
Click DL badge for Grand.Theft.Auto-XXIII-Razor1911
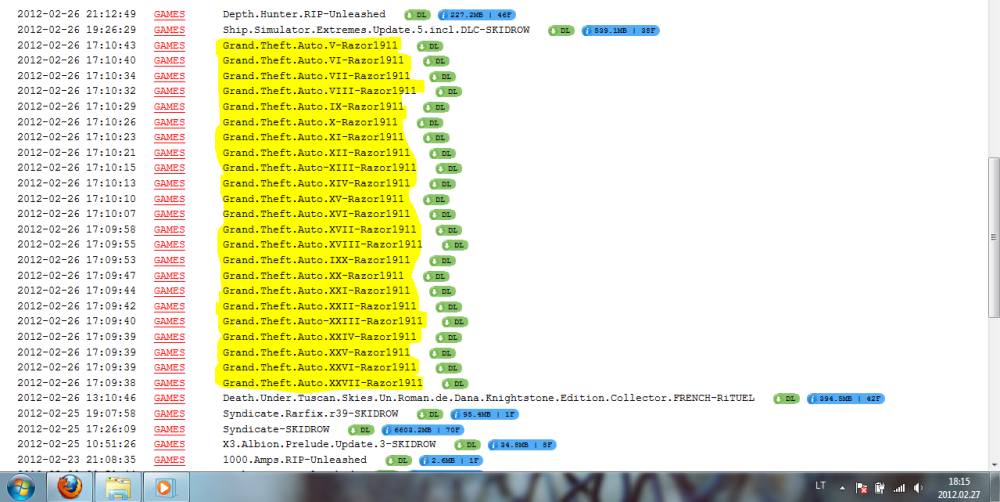455,322
